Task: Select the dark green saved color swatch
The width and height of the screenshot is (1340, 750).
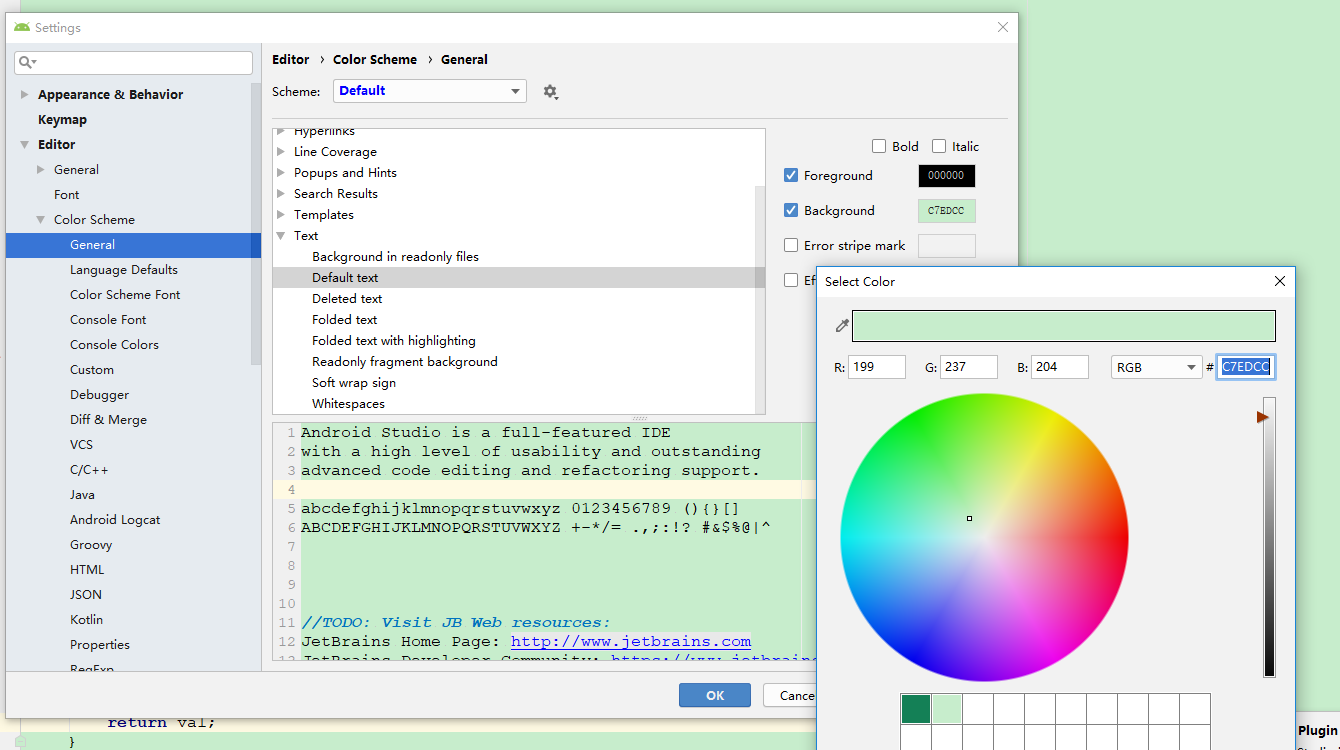Action: pos(915,708)
